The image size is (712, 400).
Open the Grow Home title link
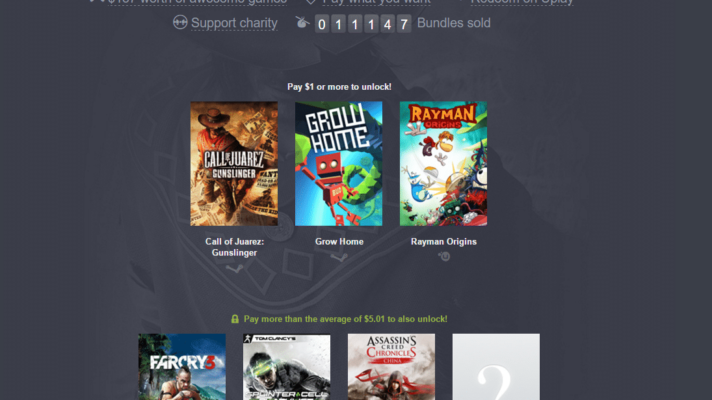pyautogui.click(x=339, y=242)
